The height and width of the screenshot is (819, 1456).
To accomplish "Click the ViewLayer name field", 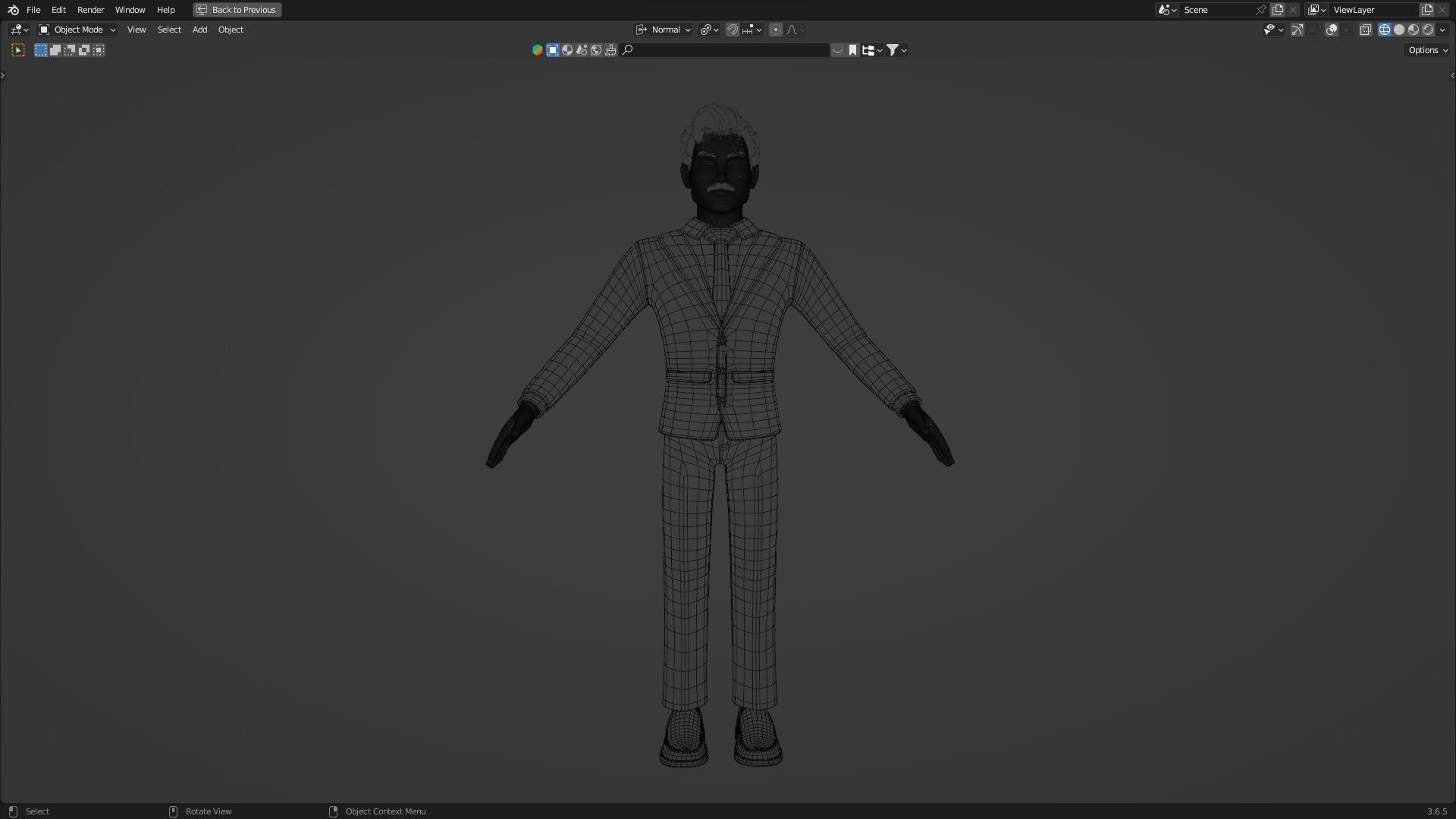I will pos(1373,10).
